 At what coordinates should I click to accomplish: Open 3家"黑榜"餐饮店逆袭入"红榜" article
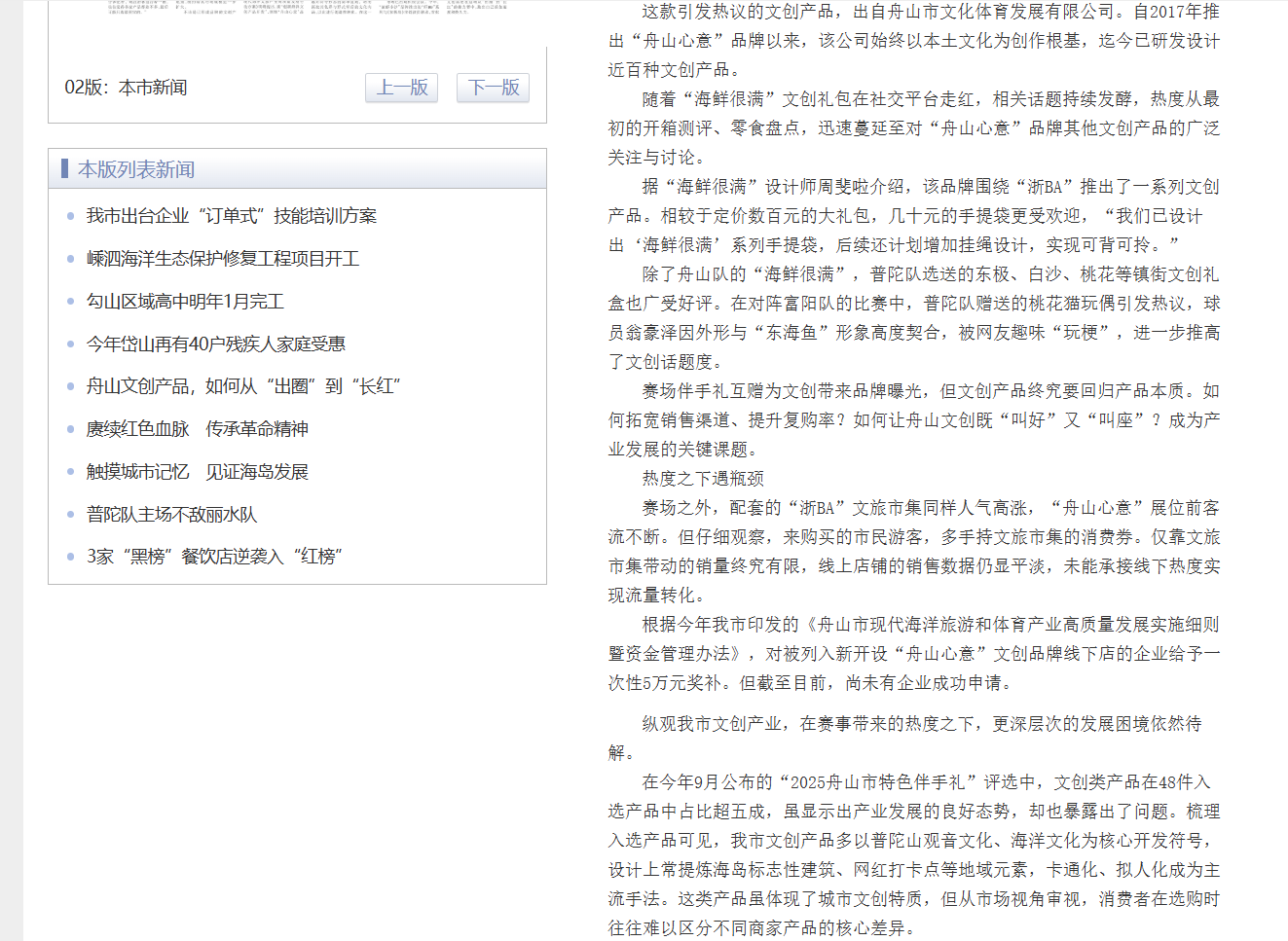tap(214, 557)
